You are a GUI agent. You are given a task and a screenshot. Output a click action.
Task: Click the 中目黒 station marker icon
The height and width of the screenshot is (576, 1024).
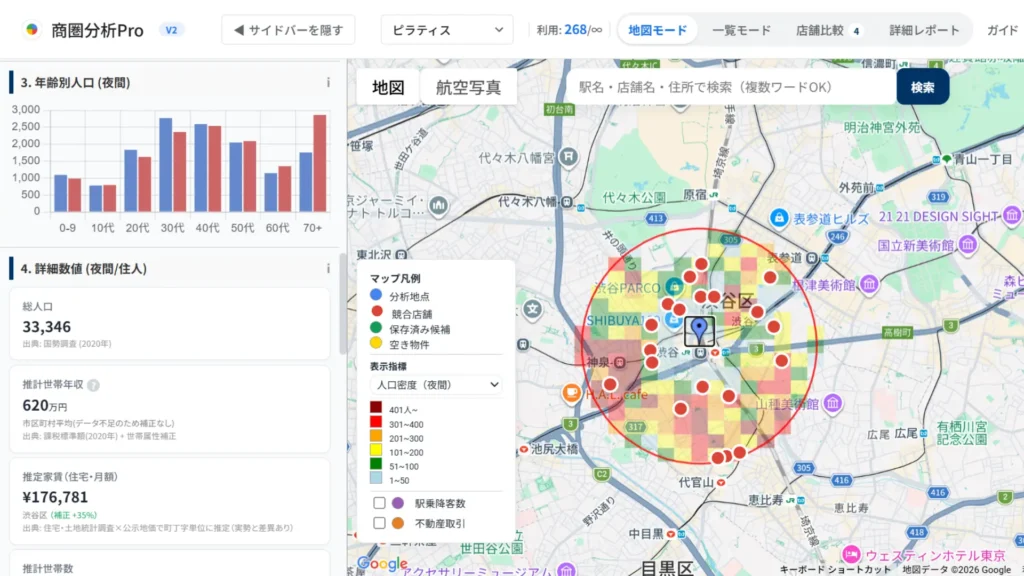coord(671,534)
